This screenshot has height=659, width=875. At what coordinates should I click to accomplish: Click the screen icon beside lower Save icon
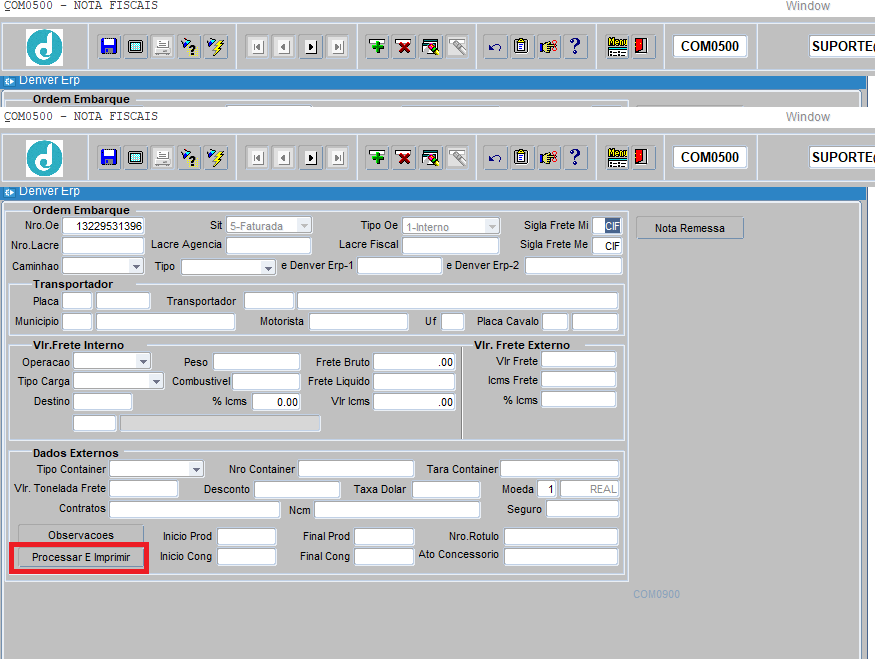136,157
